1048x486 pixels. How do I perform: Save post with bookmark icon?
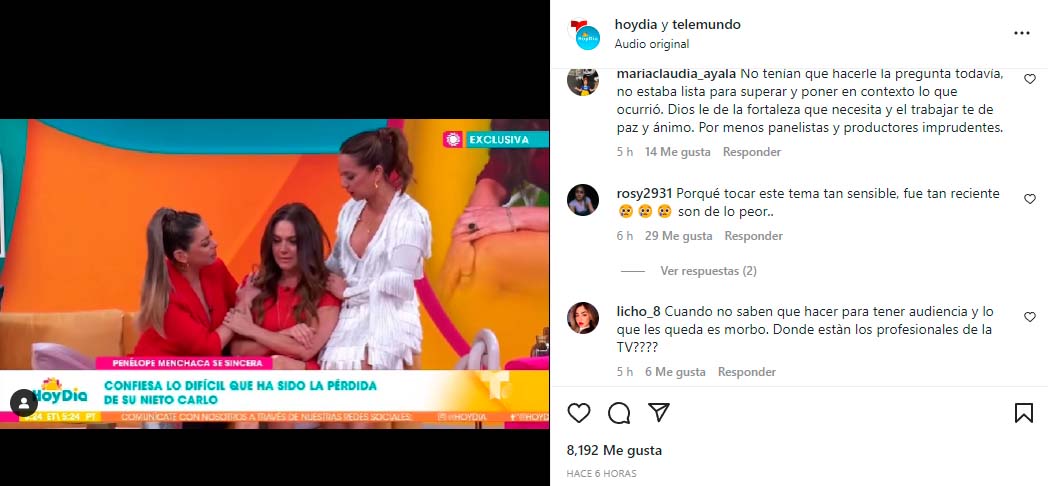[x=1023, y=413]
